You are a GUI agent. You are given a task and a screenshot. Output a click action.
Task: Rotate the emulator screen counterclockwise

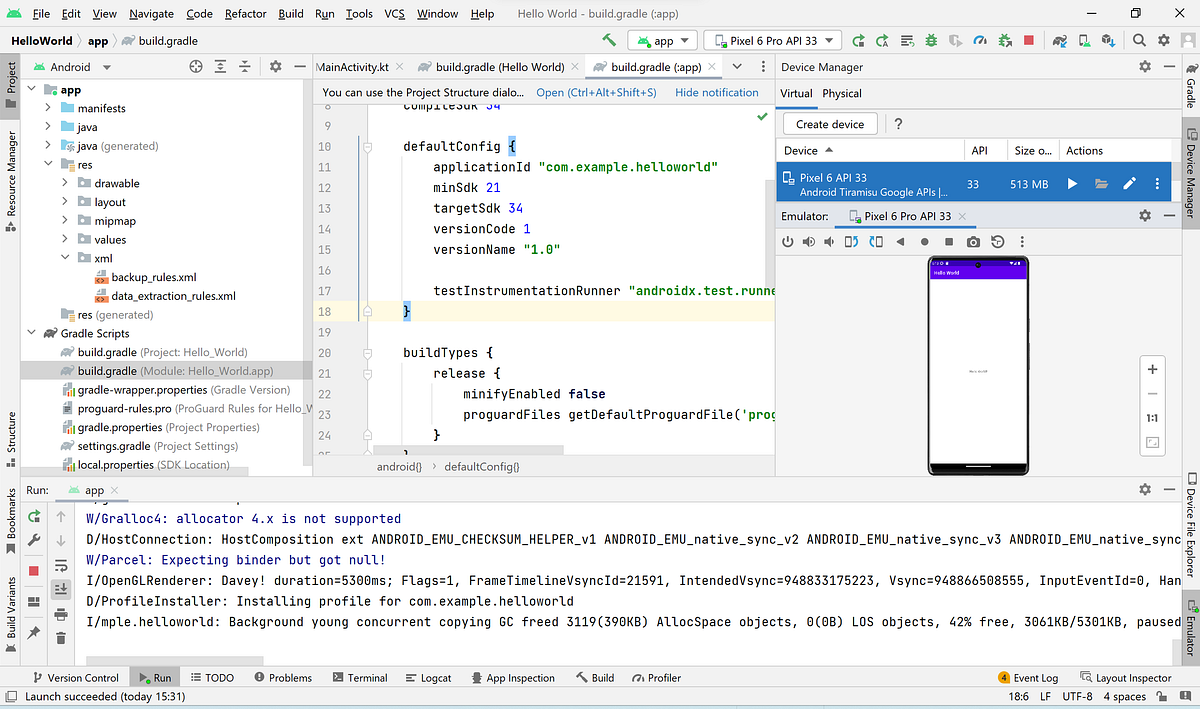click(x=851, y=241)
